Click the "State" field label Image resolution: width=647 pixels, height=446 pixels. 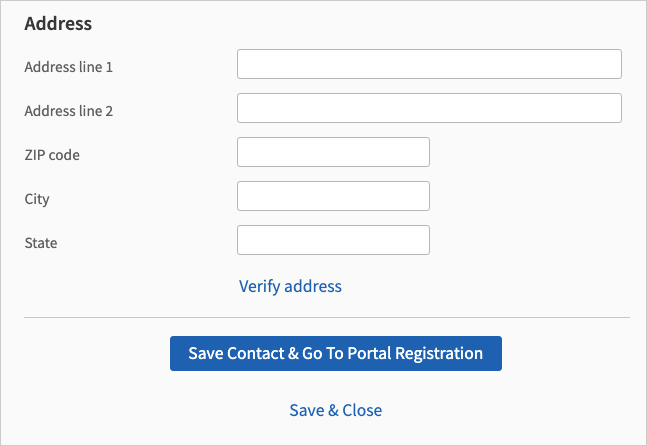(x=41, y=243)
